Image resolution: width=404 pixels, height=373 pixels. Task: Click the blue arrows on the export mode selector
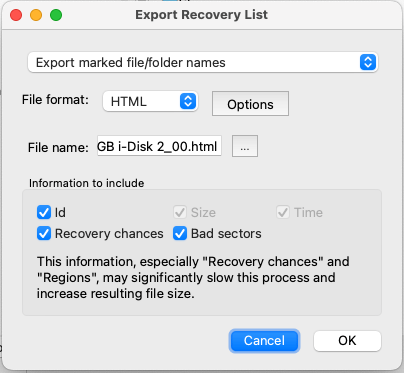pyautogui.click(x=368, y=62)
